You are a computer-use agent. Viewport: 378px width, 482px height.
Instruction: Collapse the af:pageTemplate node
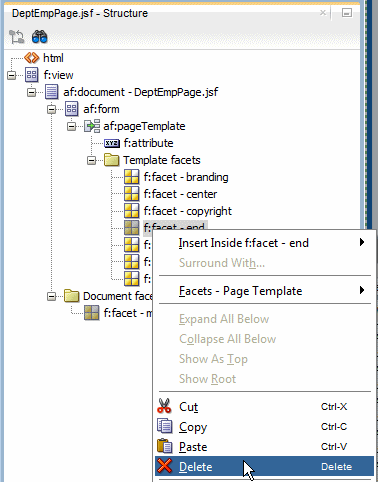point(72,126)
